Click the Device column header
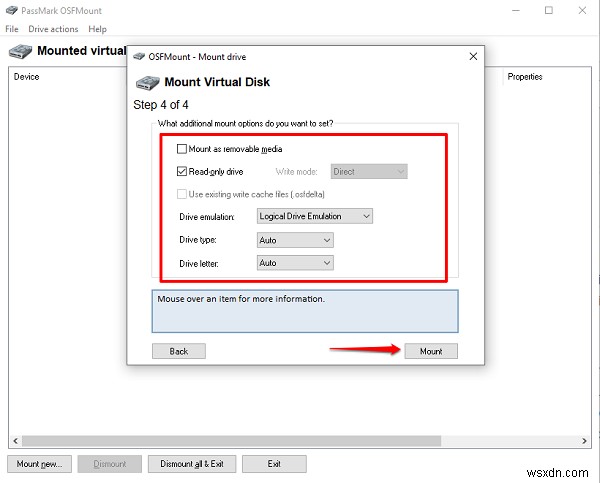 point(26,77)
